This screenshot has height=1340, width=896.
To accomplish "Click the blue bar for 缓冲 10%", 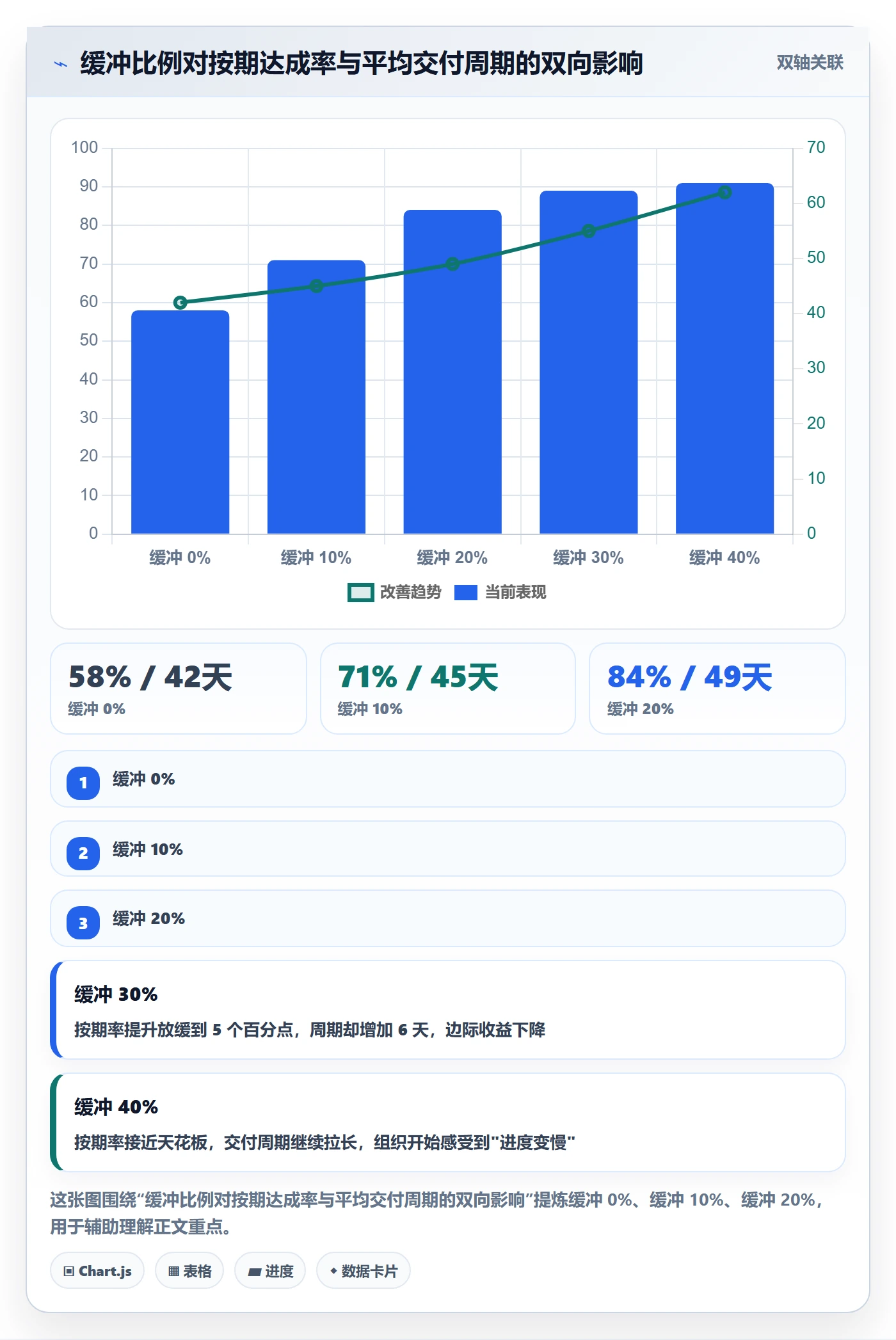I will (316, 397).
